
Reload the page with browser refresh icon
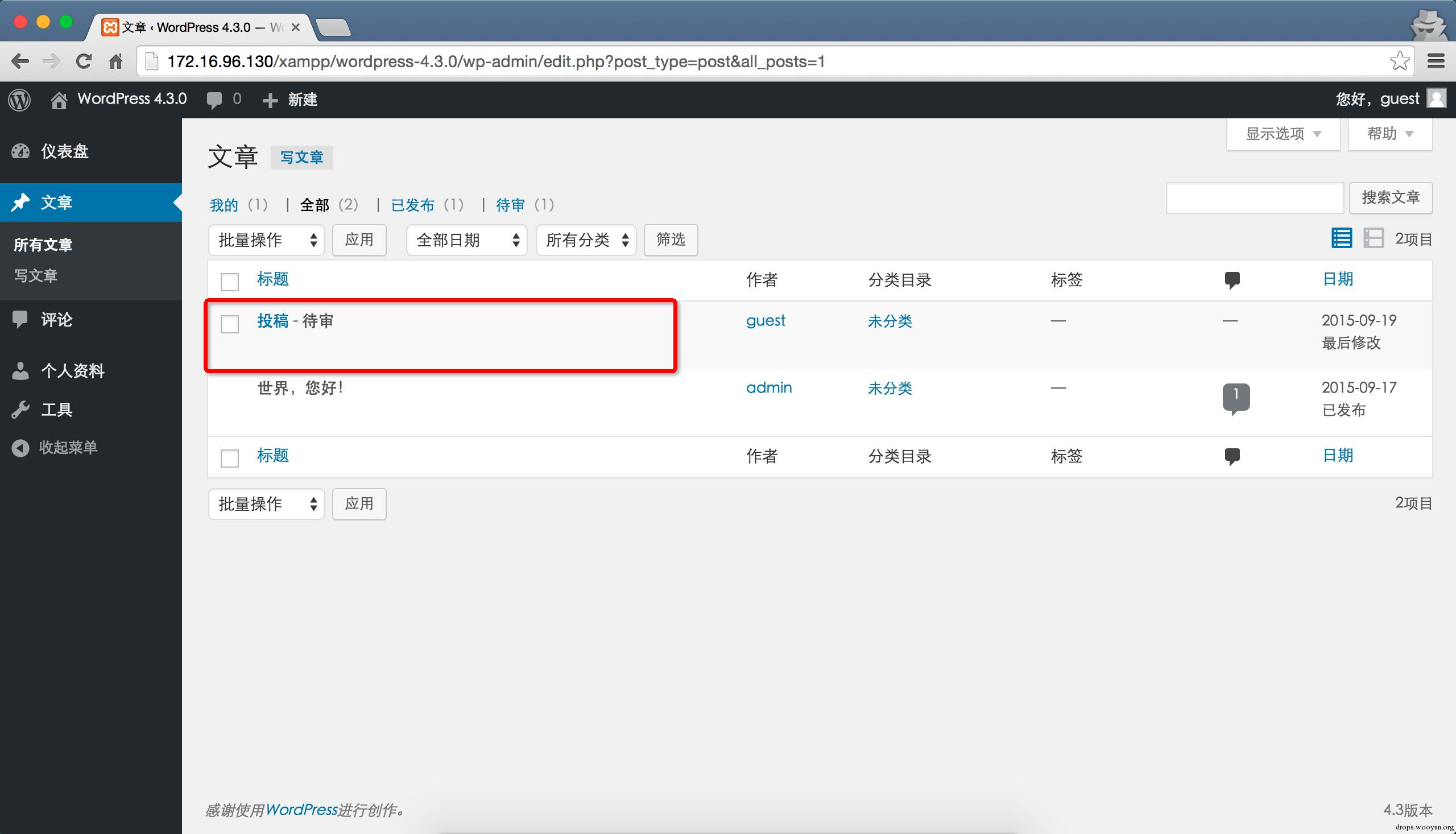click(x=84, y=61)
